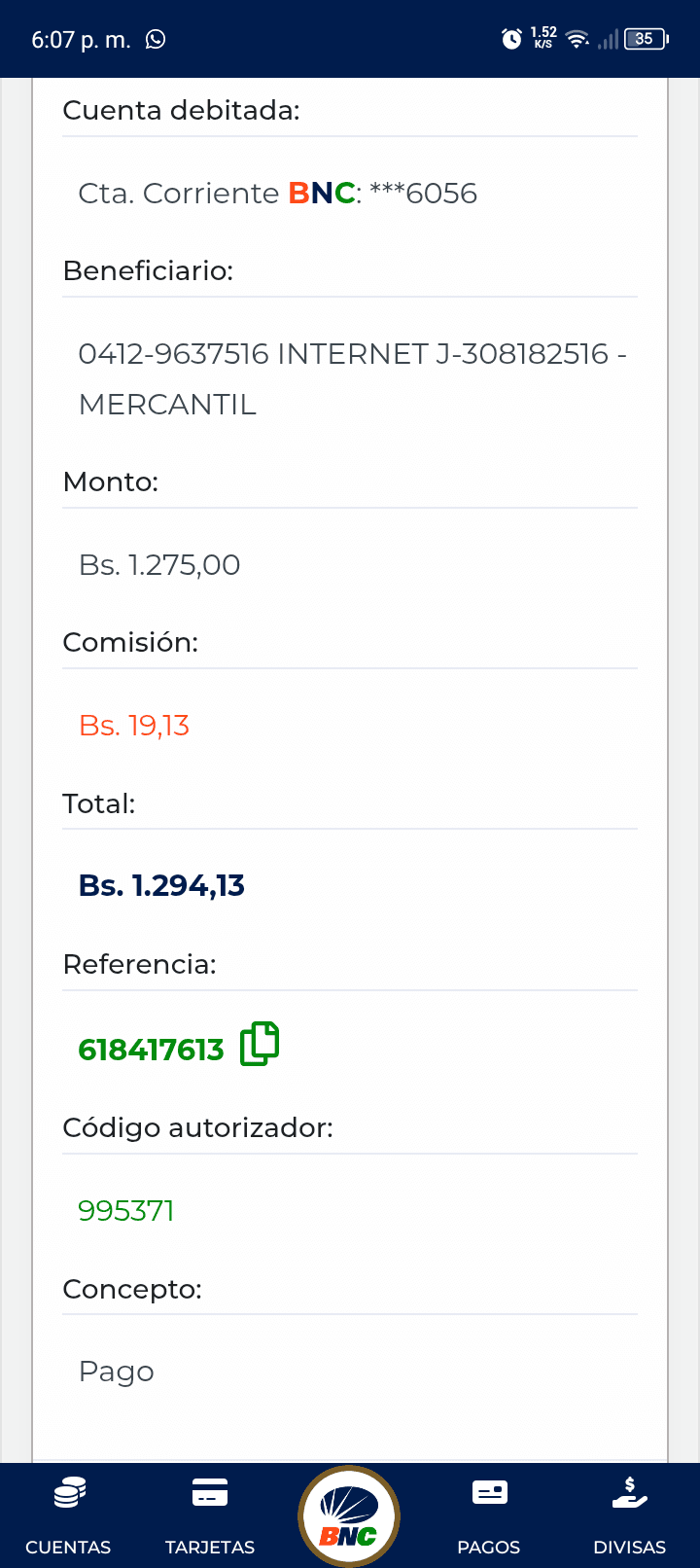This screenshot has height=1568, width=700.
Task: Tap the total amount Bs. 1.294,13
Action: coord(161,886)
